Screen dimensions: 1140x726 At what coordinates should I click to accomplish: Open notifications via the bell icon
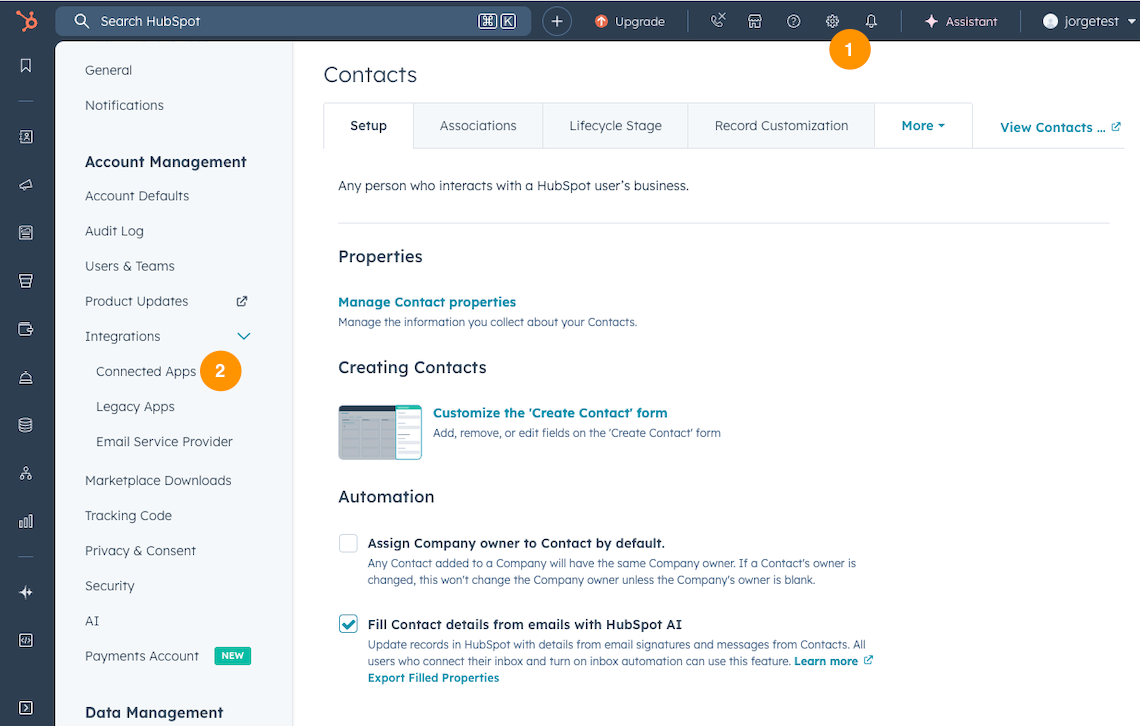[x=871, y=20]
